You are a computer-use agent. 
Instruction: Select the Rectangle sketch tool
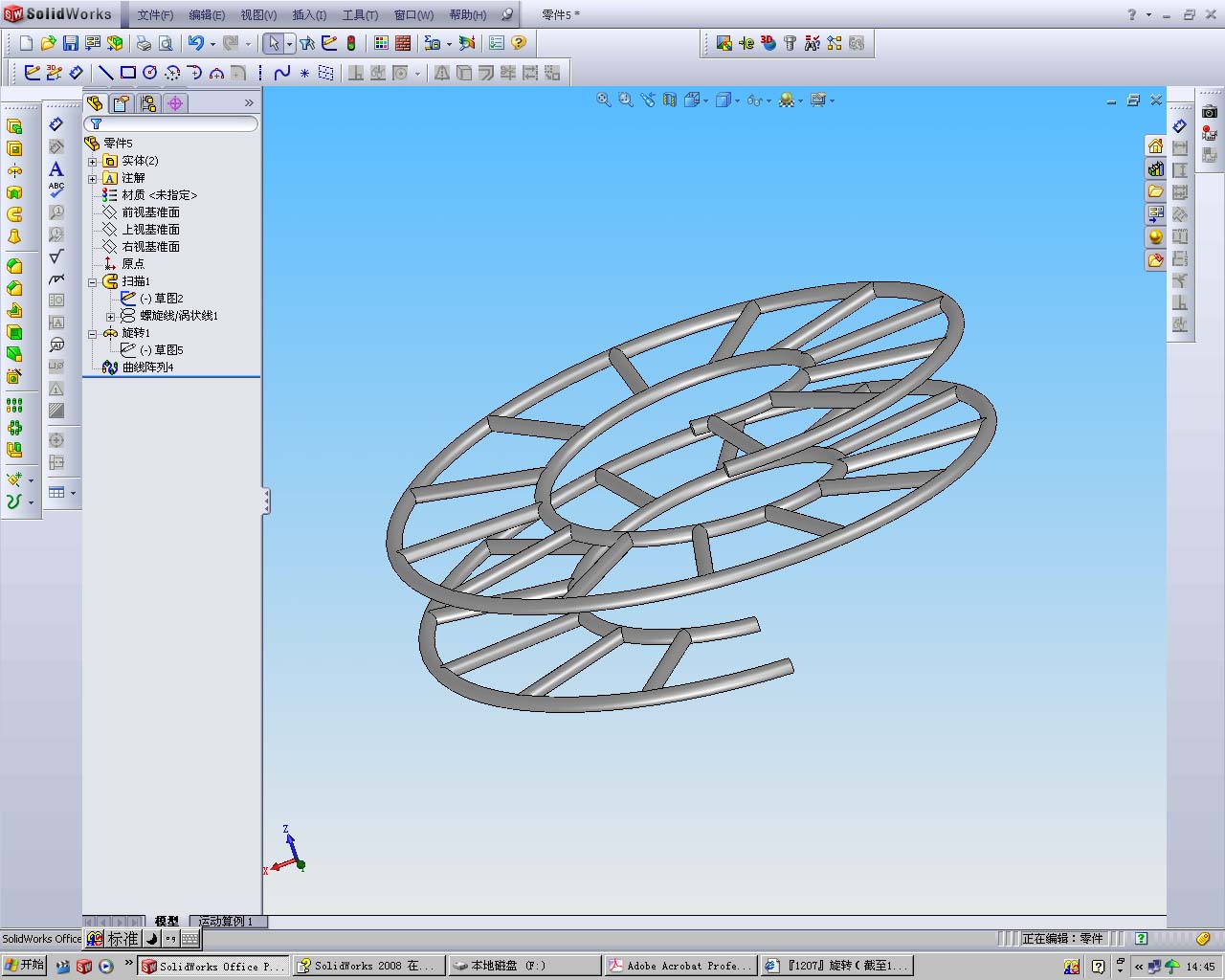pos(128,73)
